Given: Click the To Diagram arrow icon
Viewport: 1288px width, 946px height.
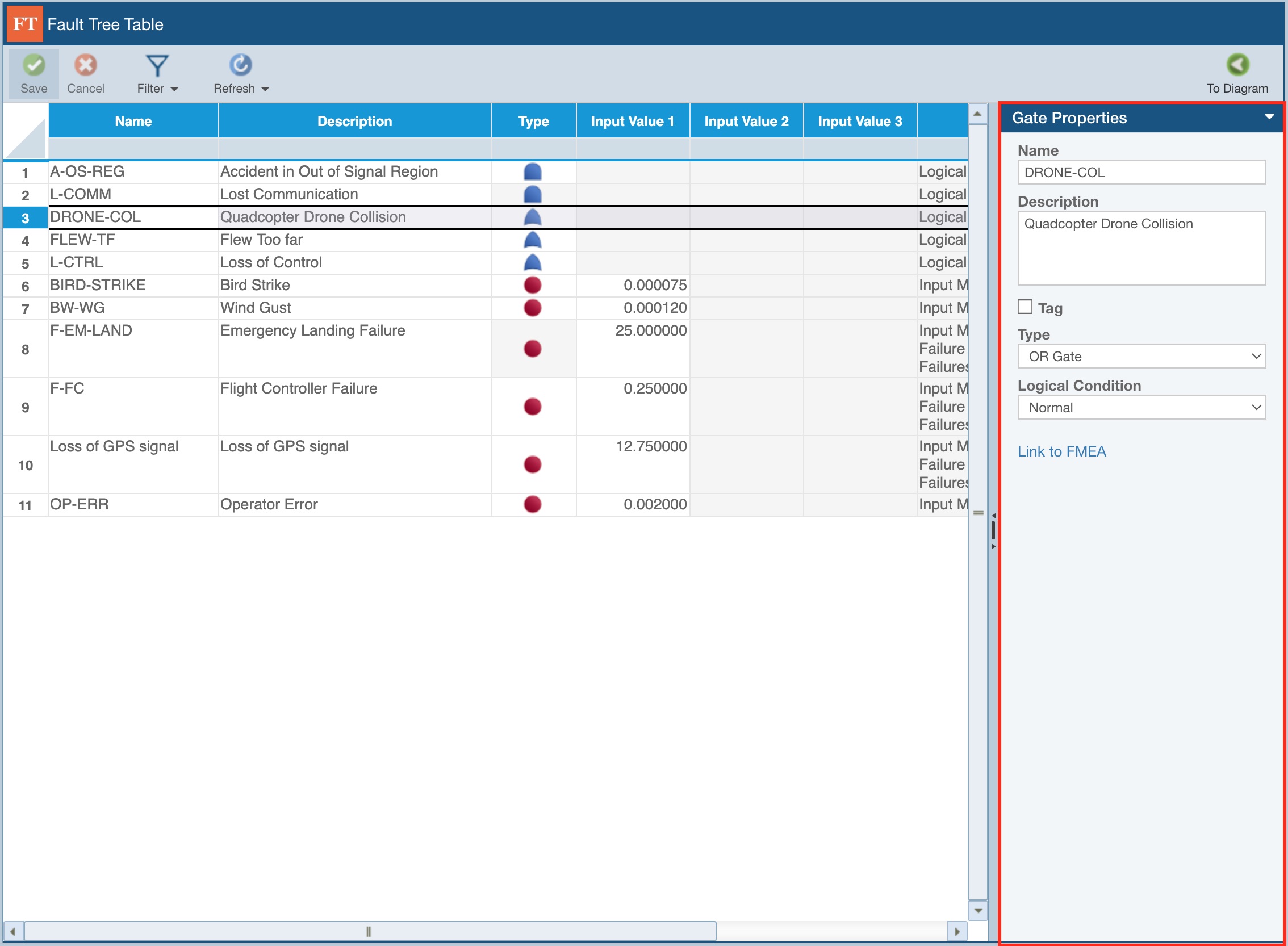Looking at the screenshot, I should 1237,65.
